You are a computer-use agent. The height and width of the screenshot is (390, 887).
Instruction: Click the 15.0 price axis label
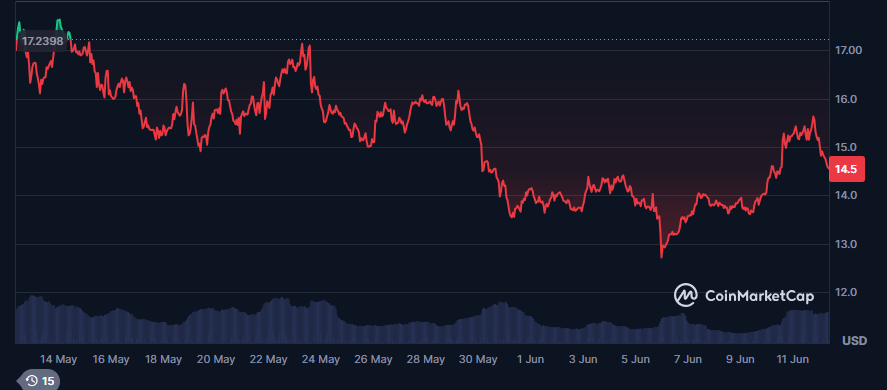(847, 147)
